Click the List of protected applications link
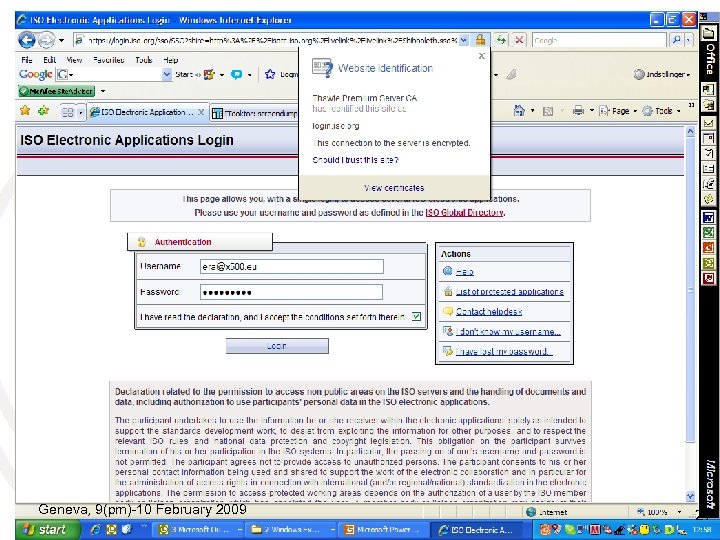The width and height of the screenshot is (720, 540). pos(509,292)
